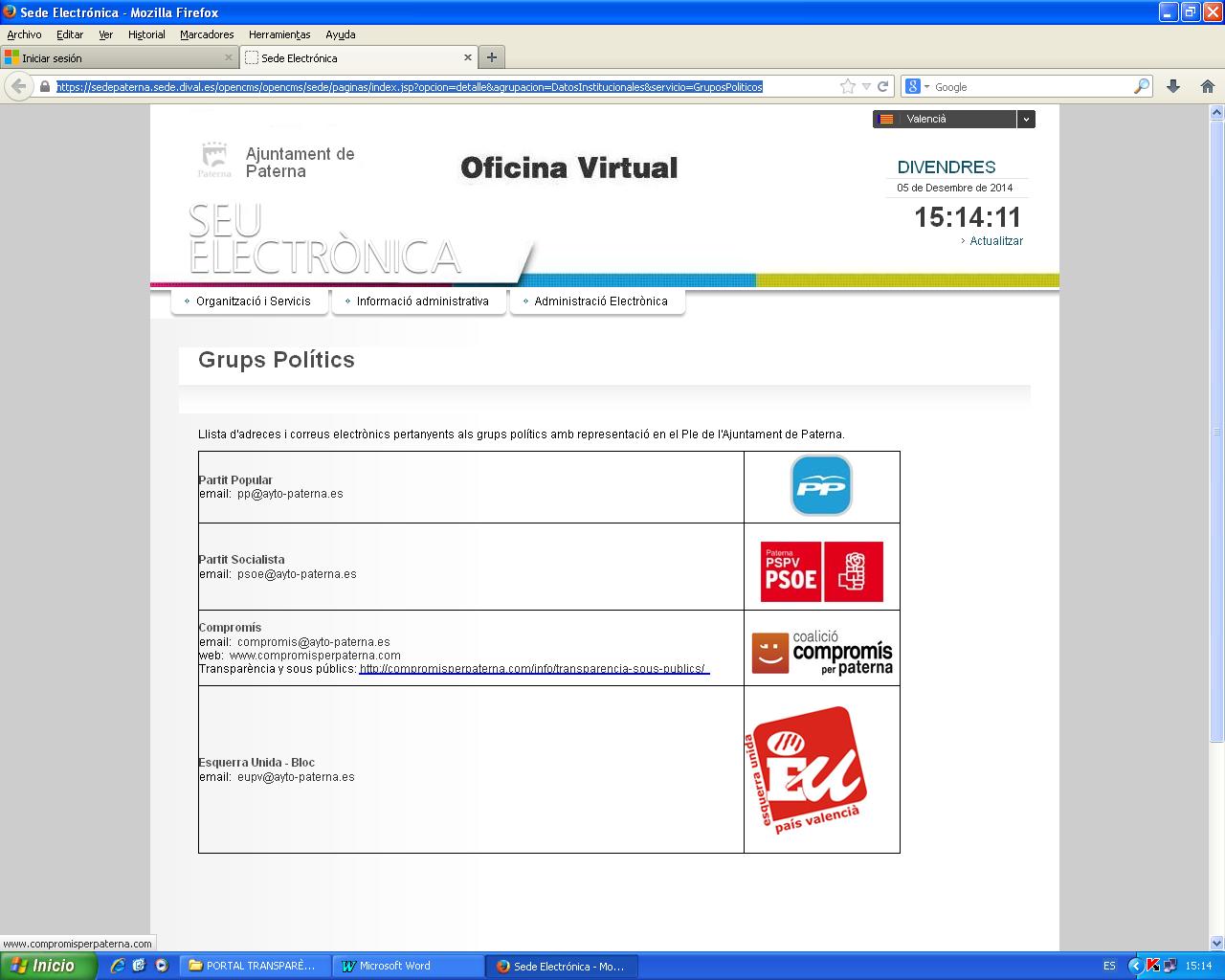1225x980 pixels.
Task: Click the Grups Polítics heading
Action: 277,360
